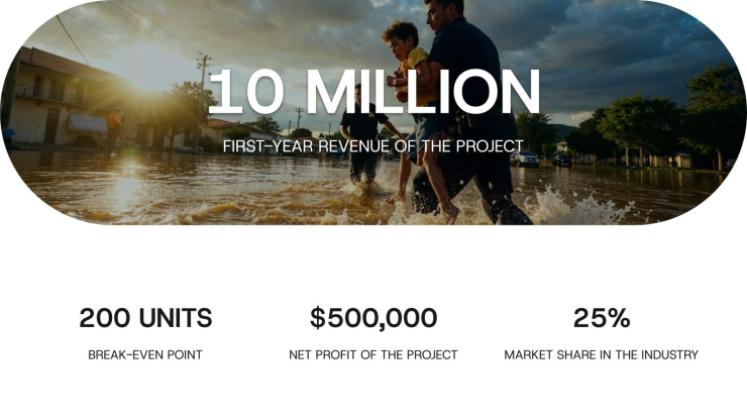Click the "10 MILLION" headline text

(373, 92)
